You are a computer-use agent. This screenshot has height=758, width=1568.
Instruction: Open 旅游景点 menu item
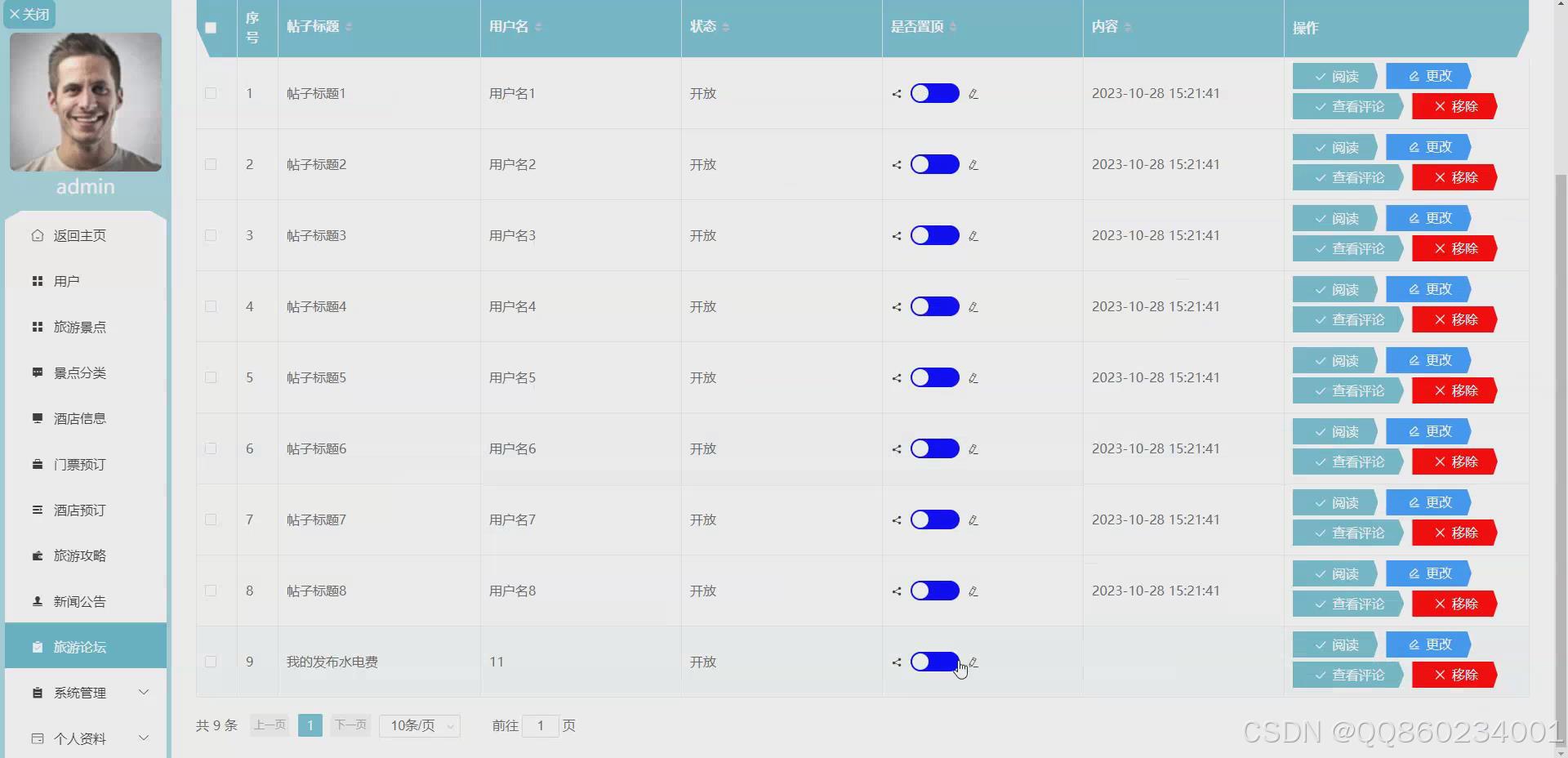[86, 327]
